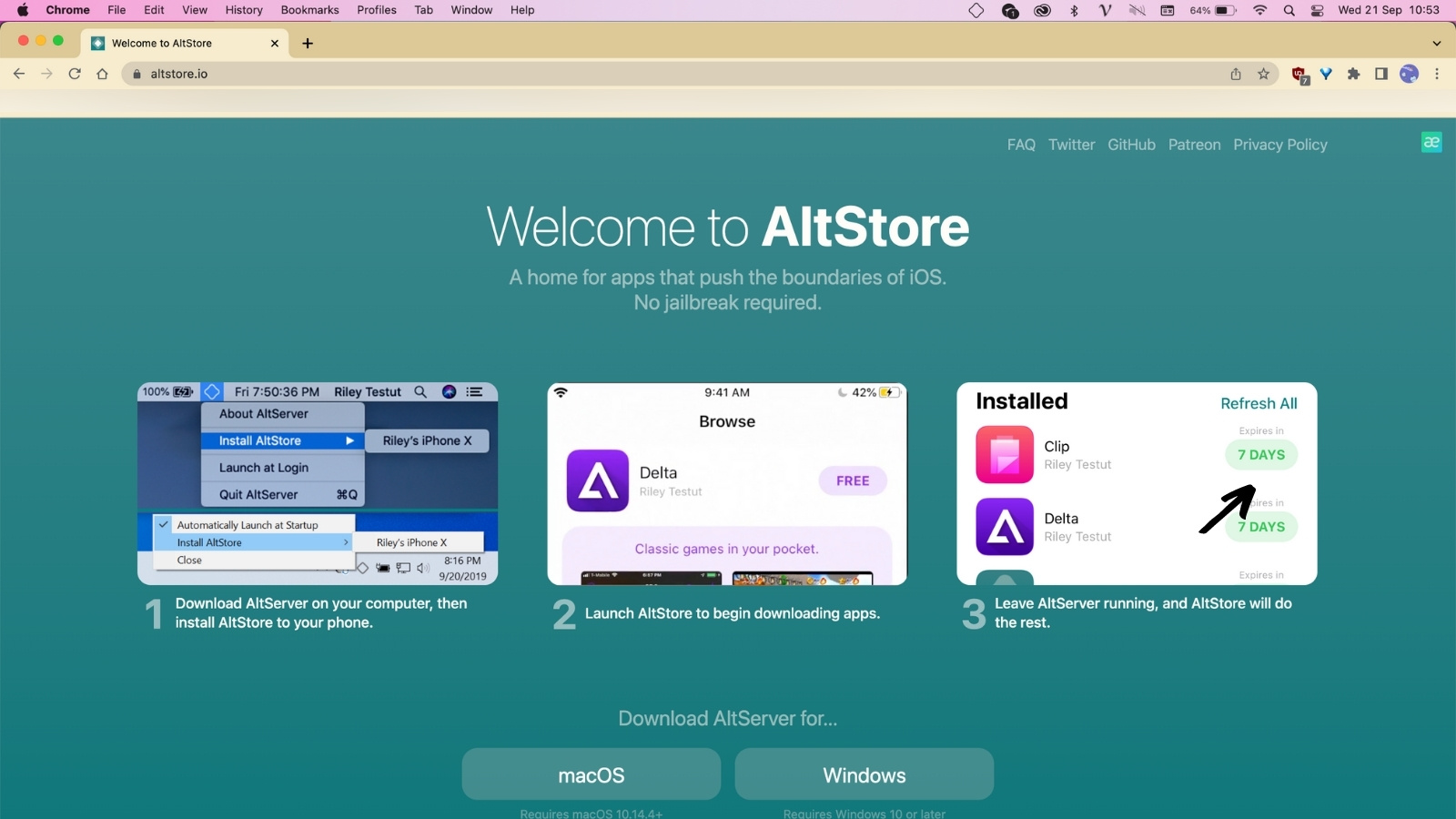The height and width of the screenshot is (819, 1456).
Task: Open a new tab with plus button
Action: click(x=308, y=43)
